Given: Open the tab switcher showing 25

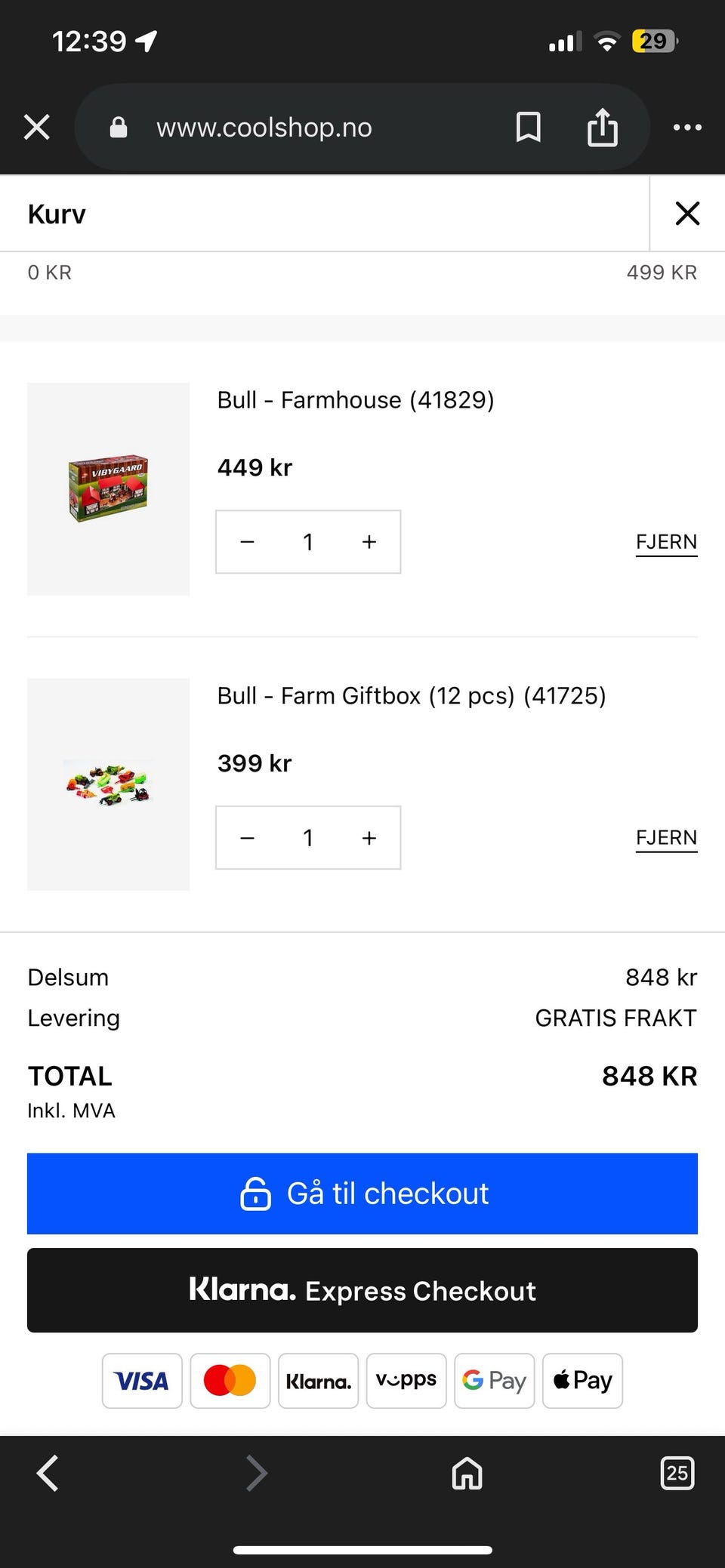Looking at the screenshot, I should coord(677,1473).
